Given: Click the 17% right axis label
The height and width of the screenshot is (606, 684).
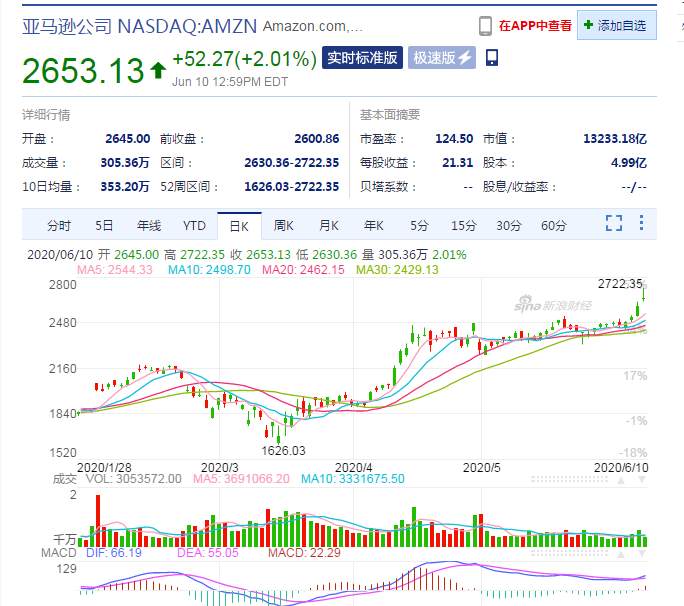Looking at the screenshot, I should pyautogui.click(x=635, y=376).
